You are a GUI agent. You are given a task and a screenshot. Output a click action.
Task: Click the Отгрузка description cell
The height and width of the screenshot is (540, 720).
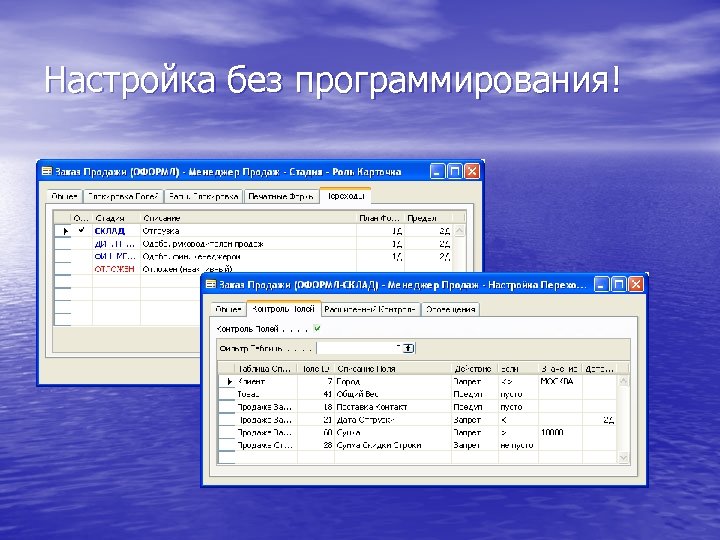pyautogui.click(x=248, y=231)
